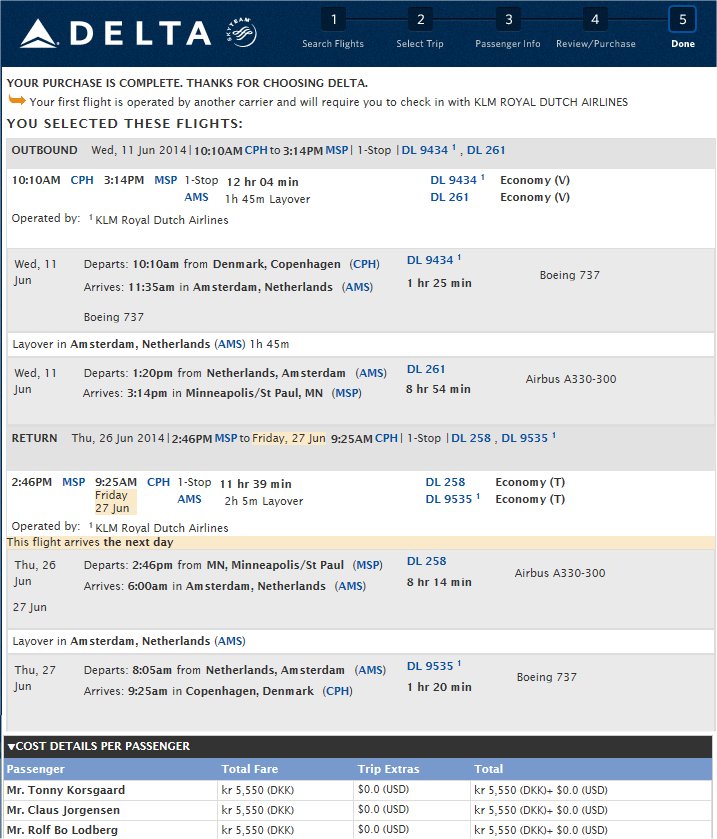Click (CPH) link in 9:25am arrival line
717x839 pixels.
(x=338, y=691)
